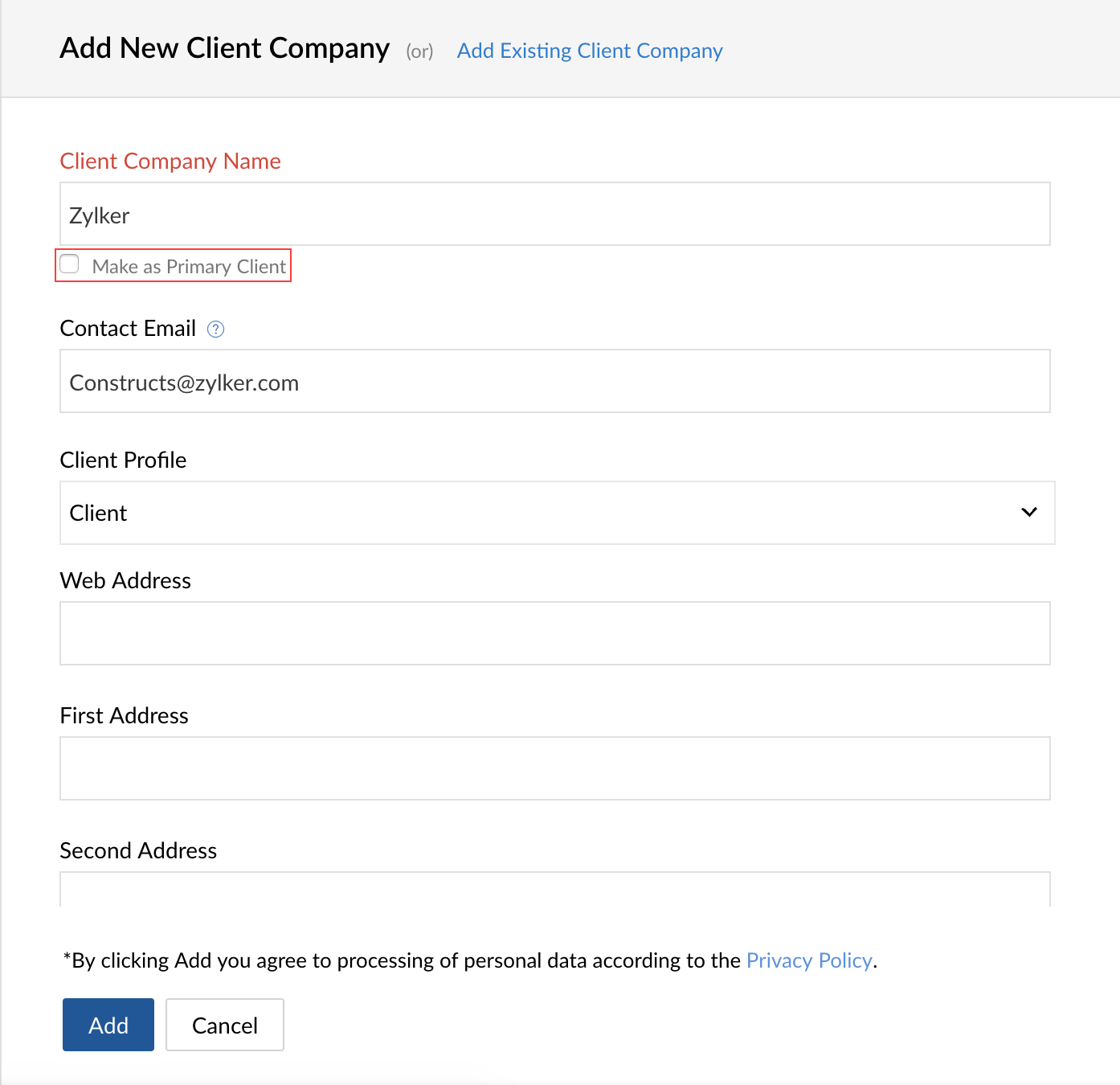Click the Contact Email help icon

tap(215, 329)
